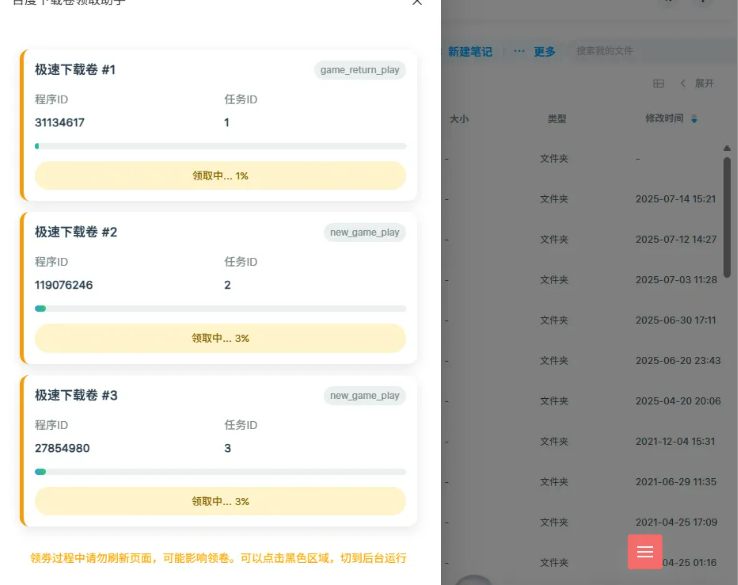Click the new_game_play tag on coupon #3

click(364, 395)
